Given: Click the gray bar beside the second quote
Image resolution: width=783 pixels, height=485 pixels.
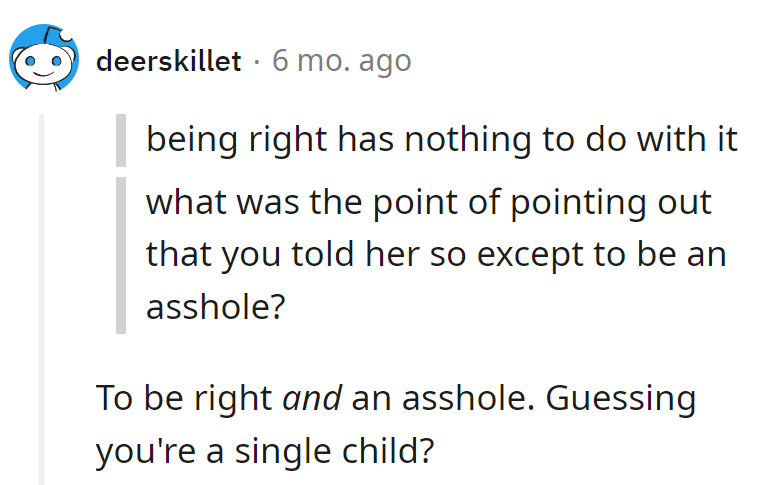Looking at the screenshot, I should 121,254.
